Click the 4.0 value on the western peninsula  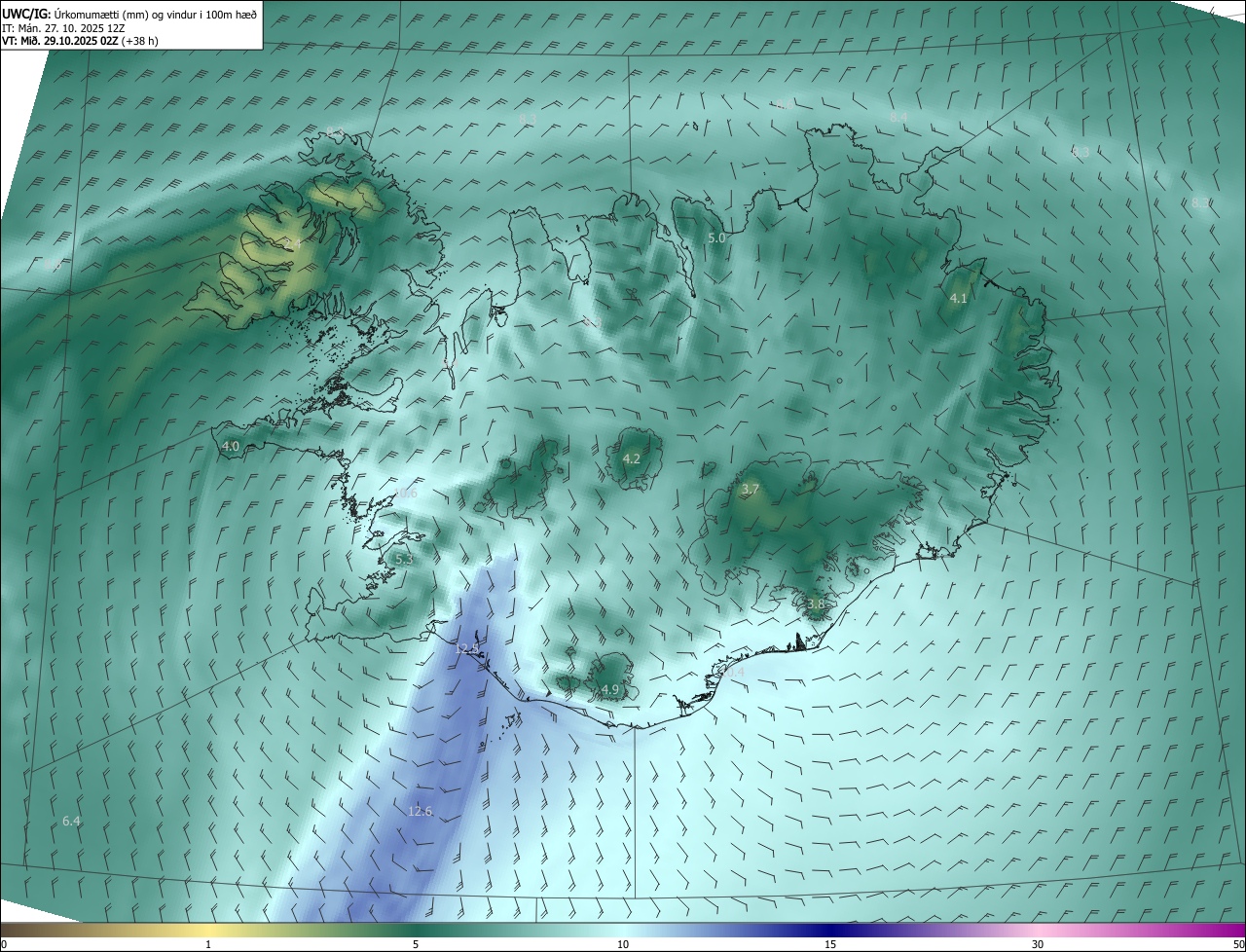click(x=231, y=446)
